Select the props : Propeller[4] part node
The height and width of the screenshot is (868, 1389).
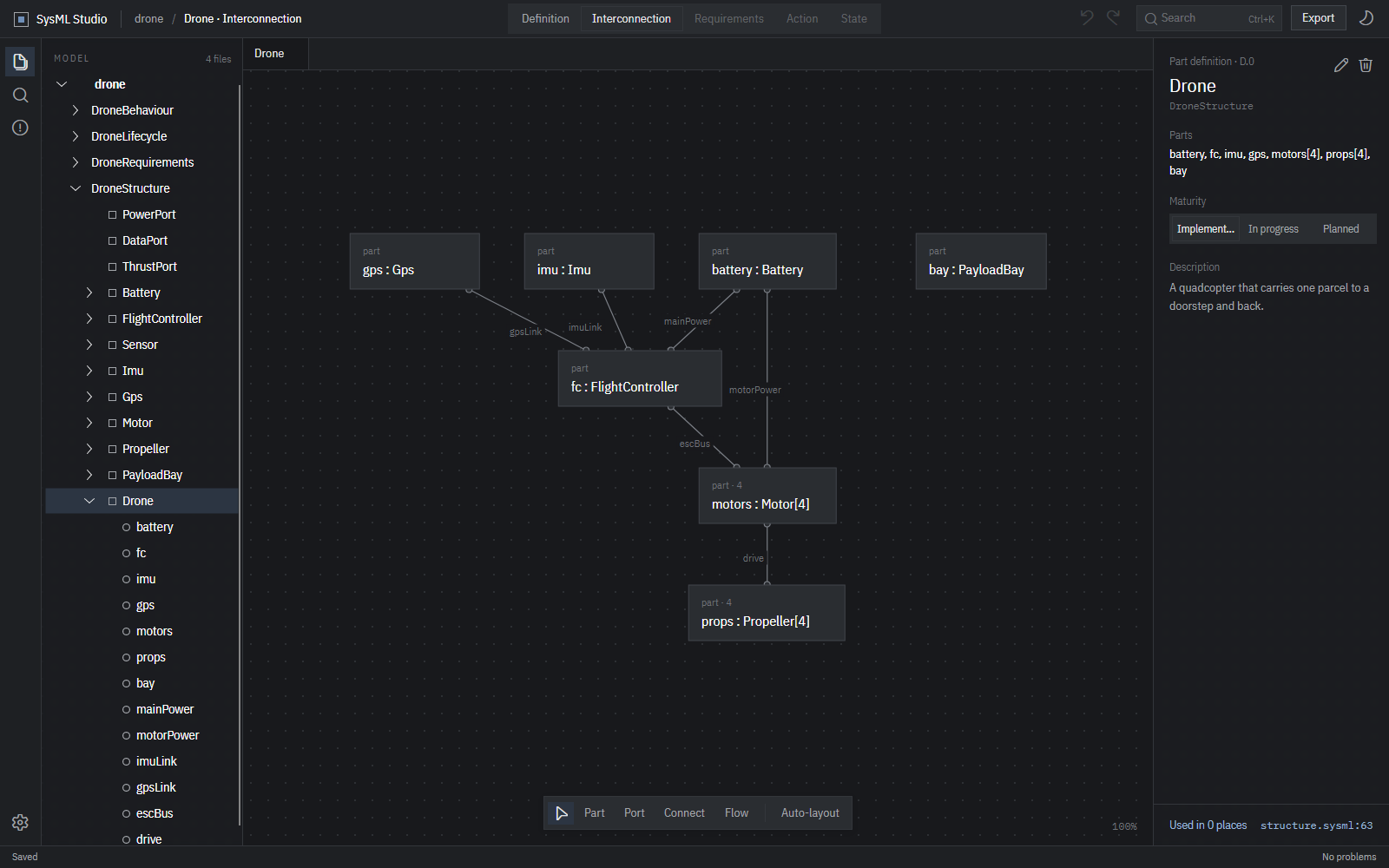pos(767,613)
